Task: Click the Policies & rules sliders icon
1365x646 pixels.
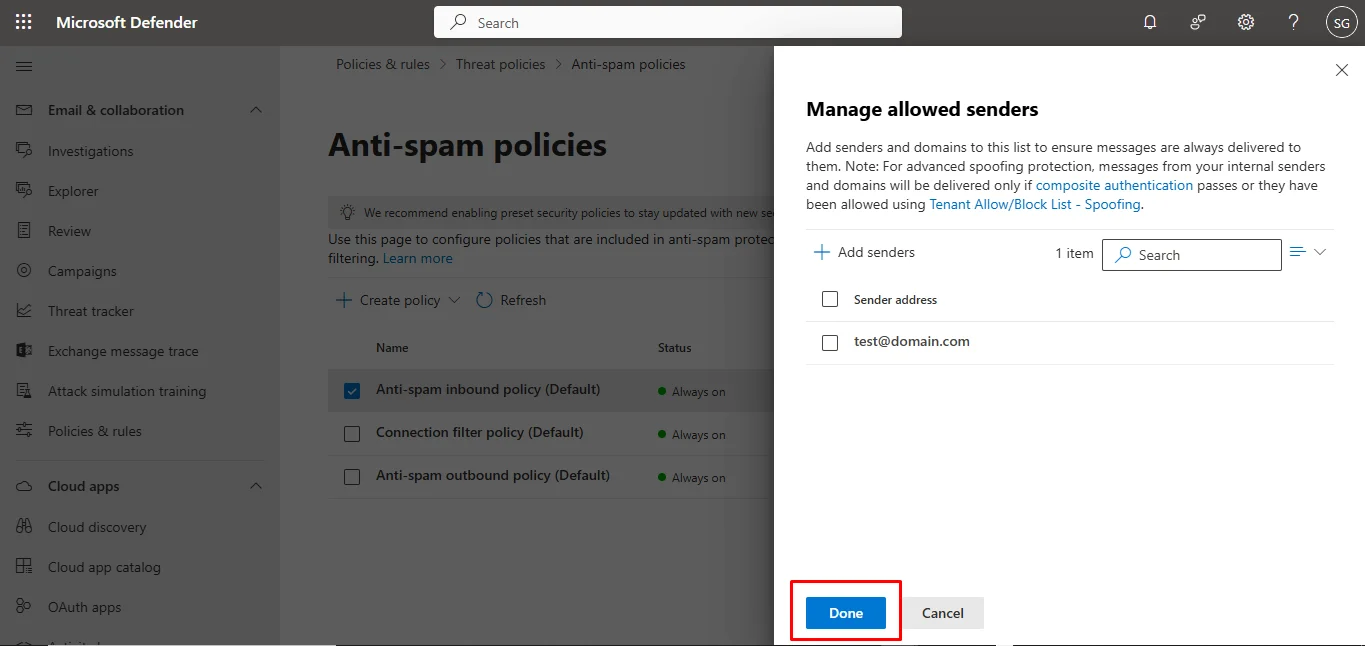Action: [x=25, y=430]
